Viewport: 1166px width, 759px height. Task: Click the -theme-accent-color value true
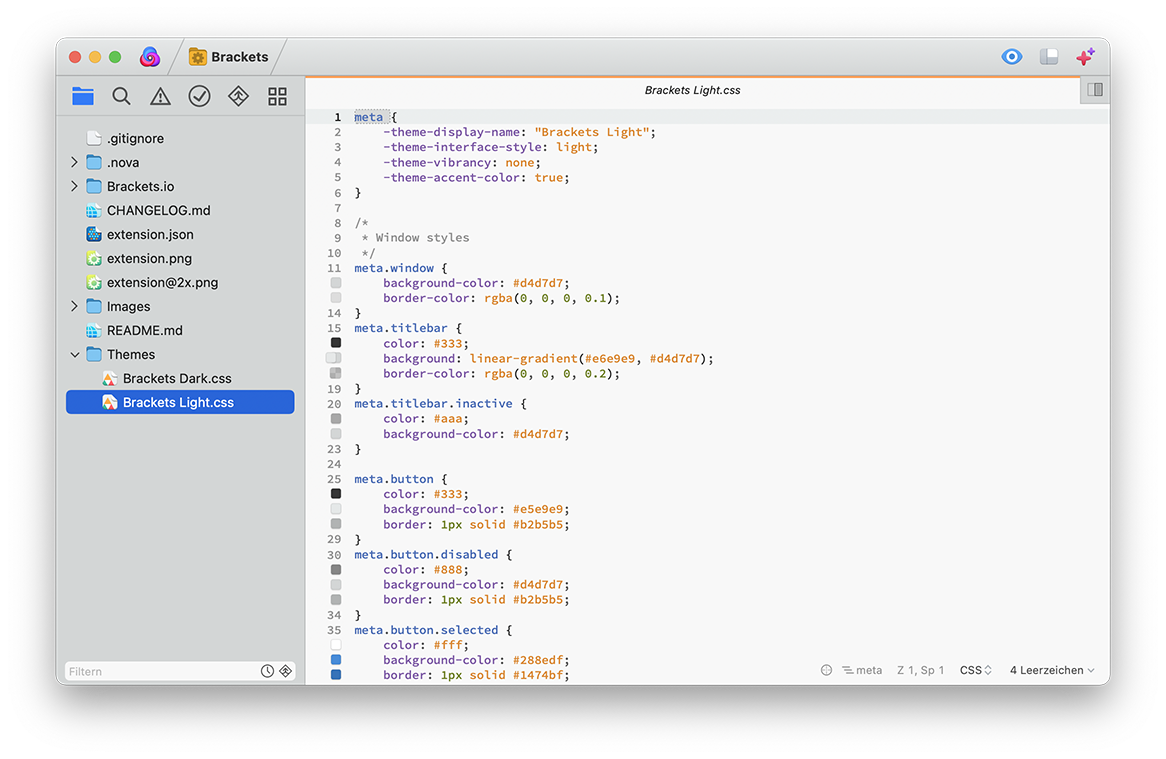click(x=548, y=177)
